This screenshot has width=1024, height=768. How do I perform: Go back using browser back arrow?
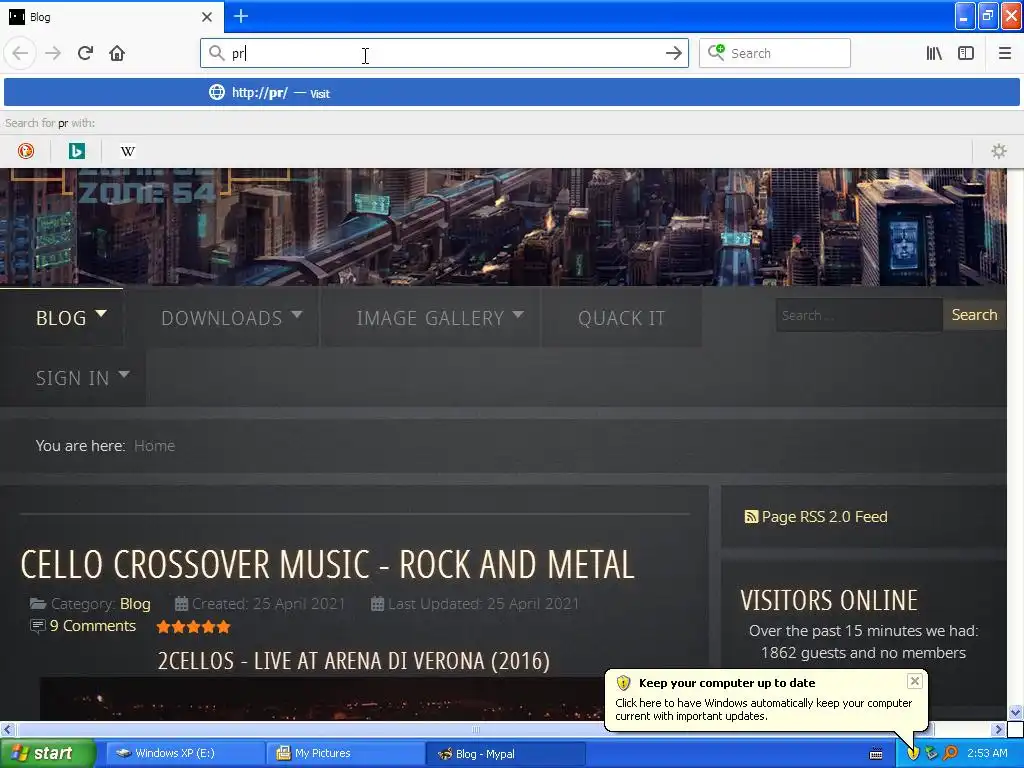20,53
